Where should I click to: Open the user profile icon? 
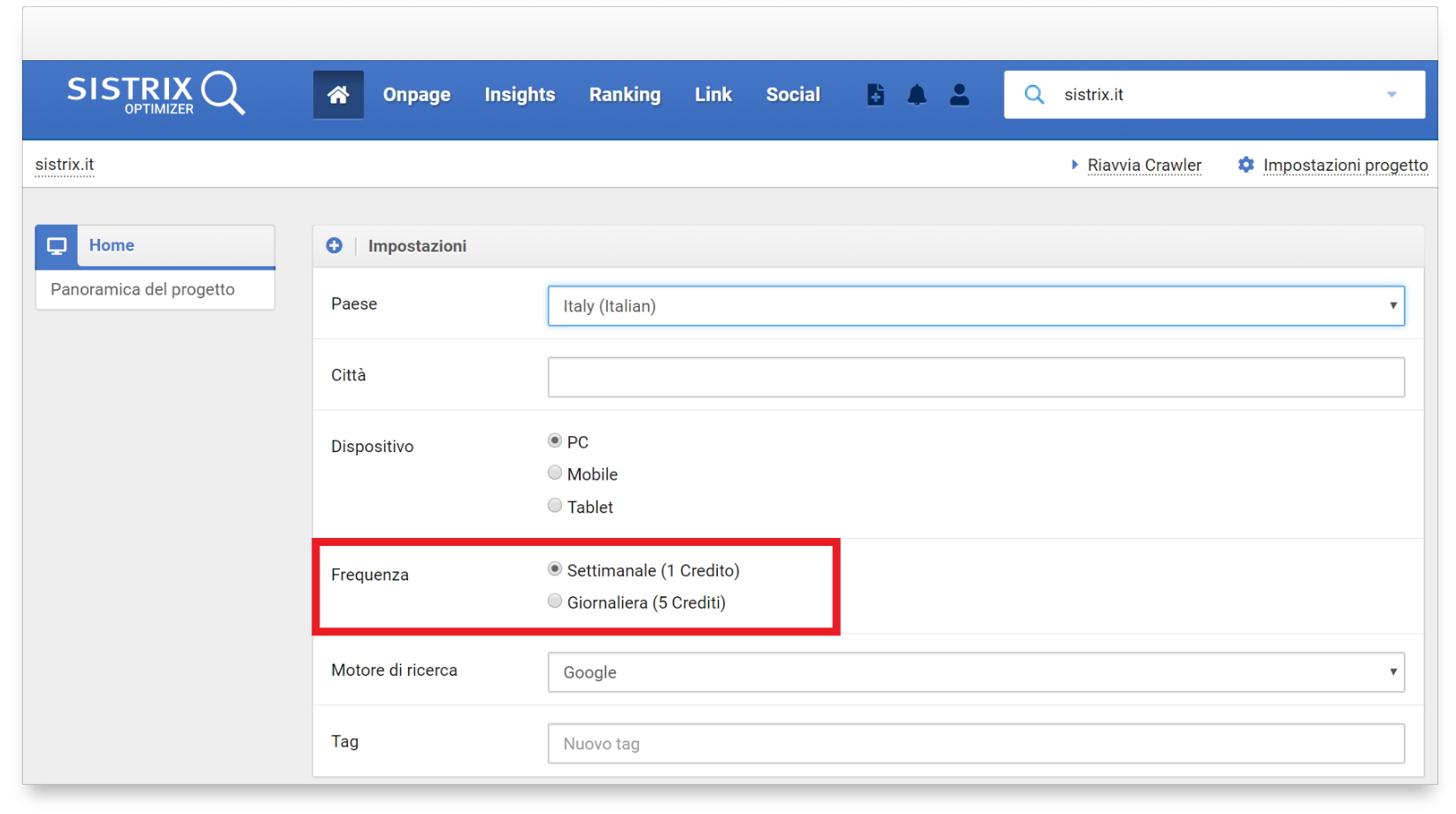coord(959,95)
